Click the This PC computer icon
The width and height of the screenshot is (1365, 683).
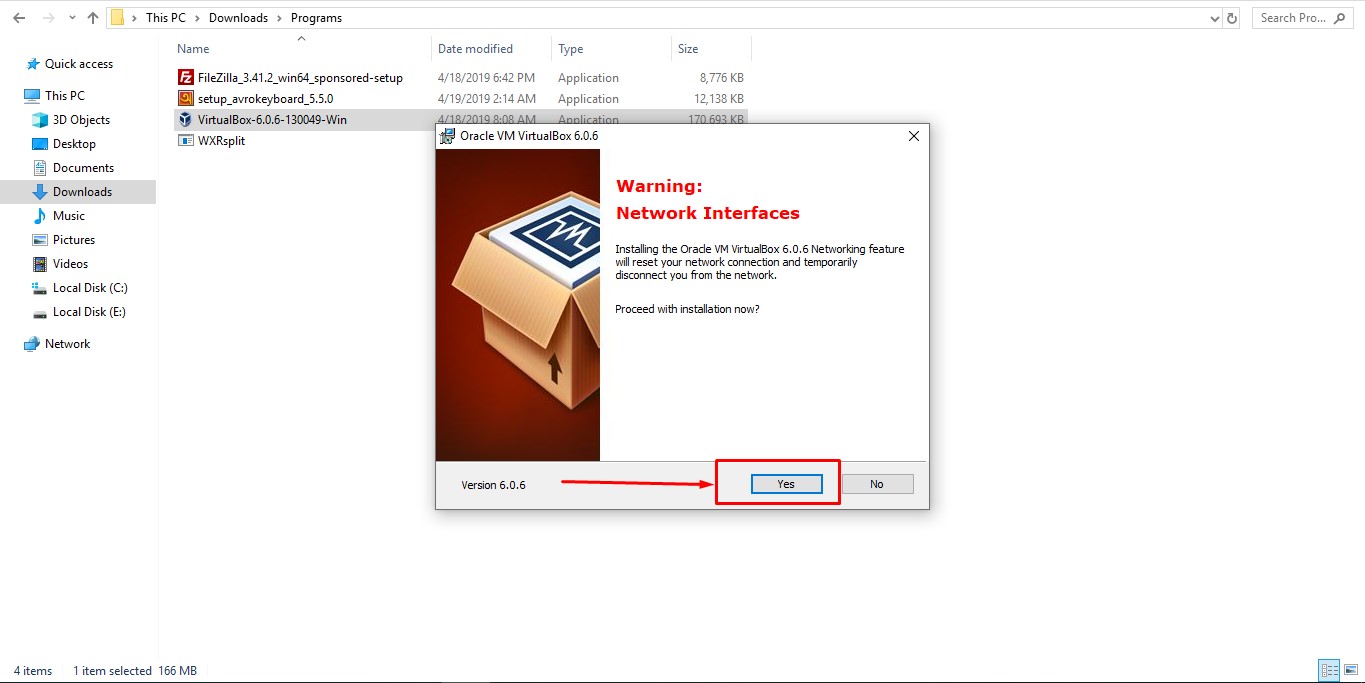(x=32, y=96)
